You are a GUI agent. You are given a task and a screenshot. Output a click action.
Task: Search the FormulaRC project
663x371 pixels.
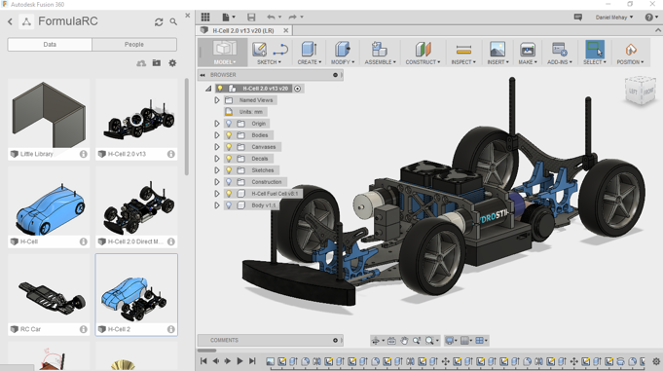click(173, 22)
